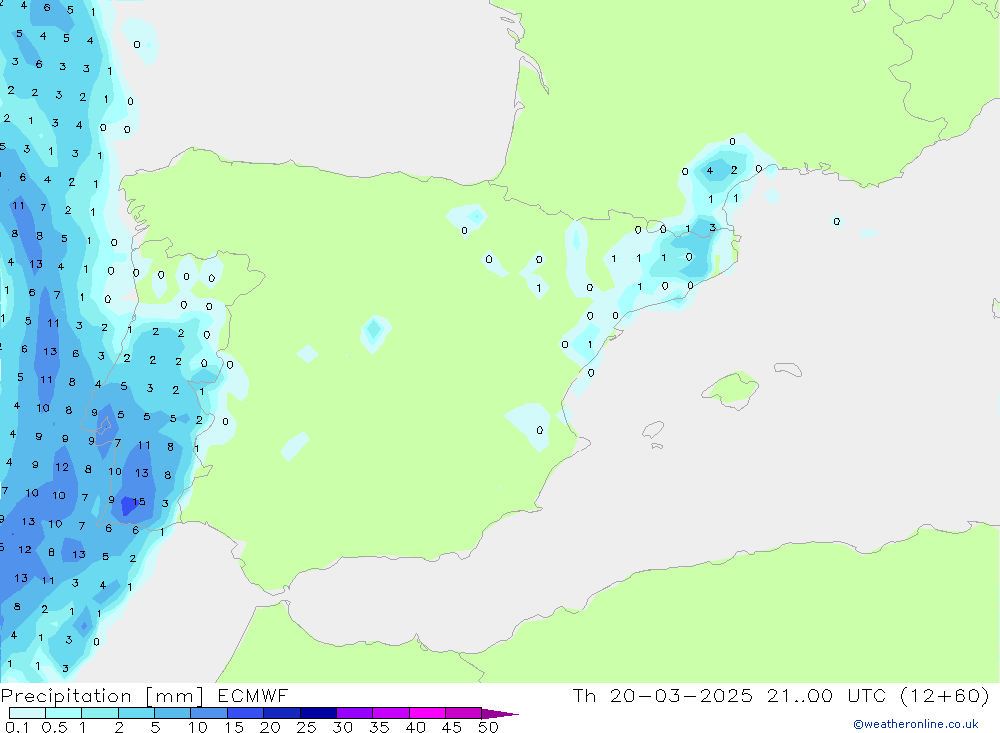Open the weatheronline.co.uk copyright link

[x=916, y=724]
